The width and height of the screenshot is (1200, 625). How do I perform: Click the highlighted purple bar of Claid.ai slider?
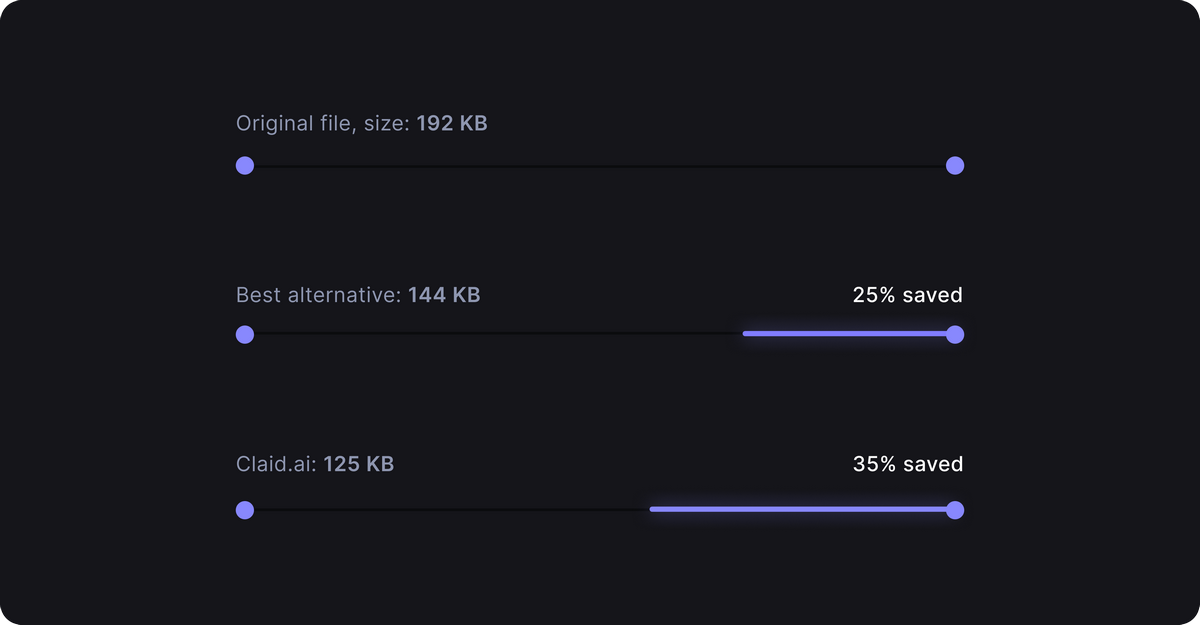click(x=798, y=510)
